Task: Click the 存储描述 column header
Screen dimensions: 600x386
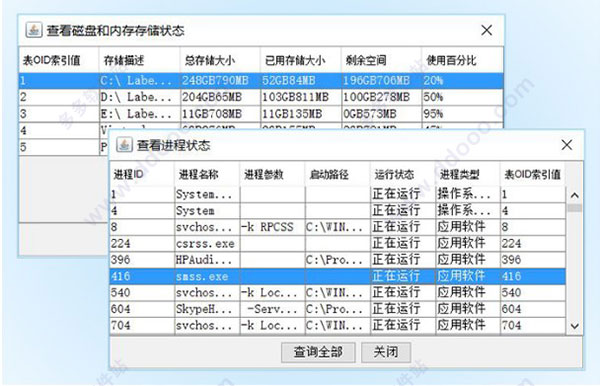Action: 139,60
